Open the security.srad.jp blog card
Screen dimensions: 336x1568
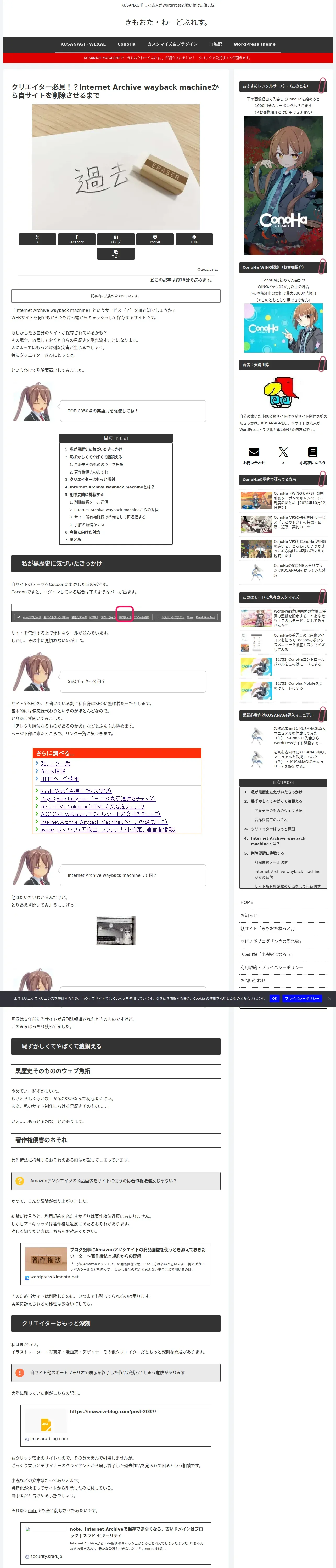[116, 1543]
